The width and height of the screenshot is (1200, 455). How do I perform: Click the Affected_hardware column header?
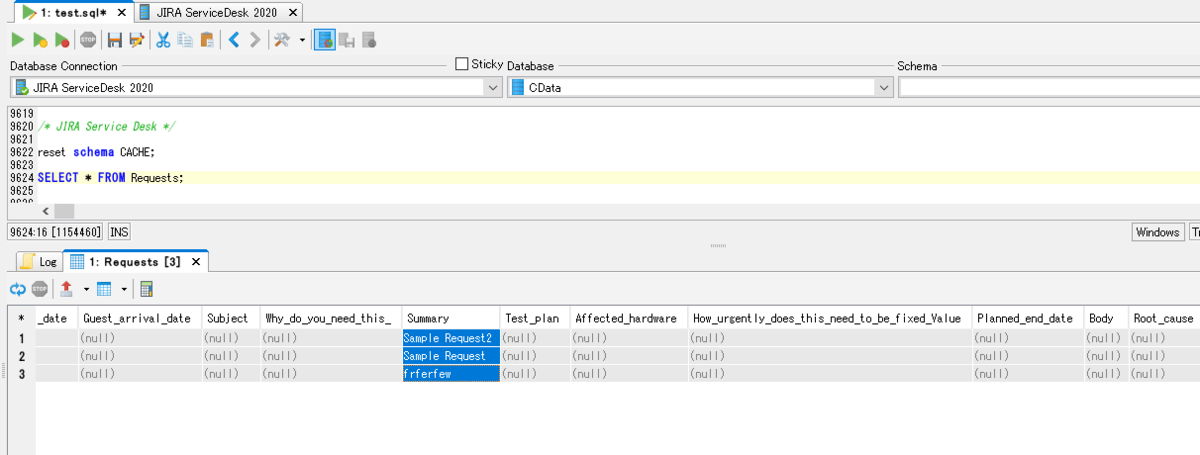pyautogui.click(x=629, y=318)
